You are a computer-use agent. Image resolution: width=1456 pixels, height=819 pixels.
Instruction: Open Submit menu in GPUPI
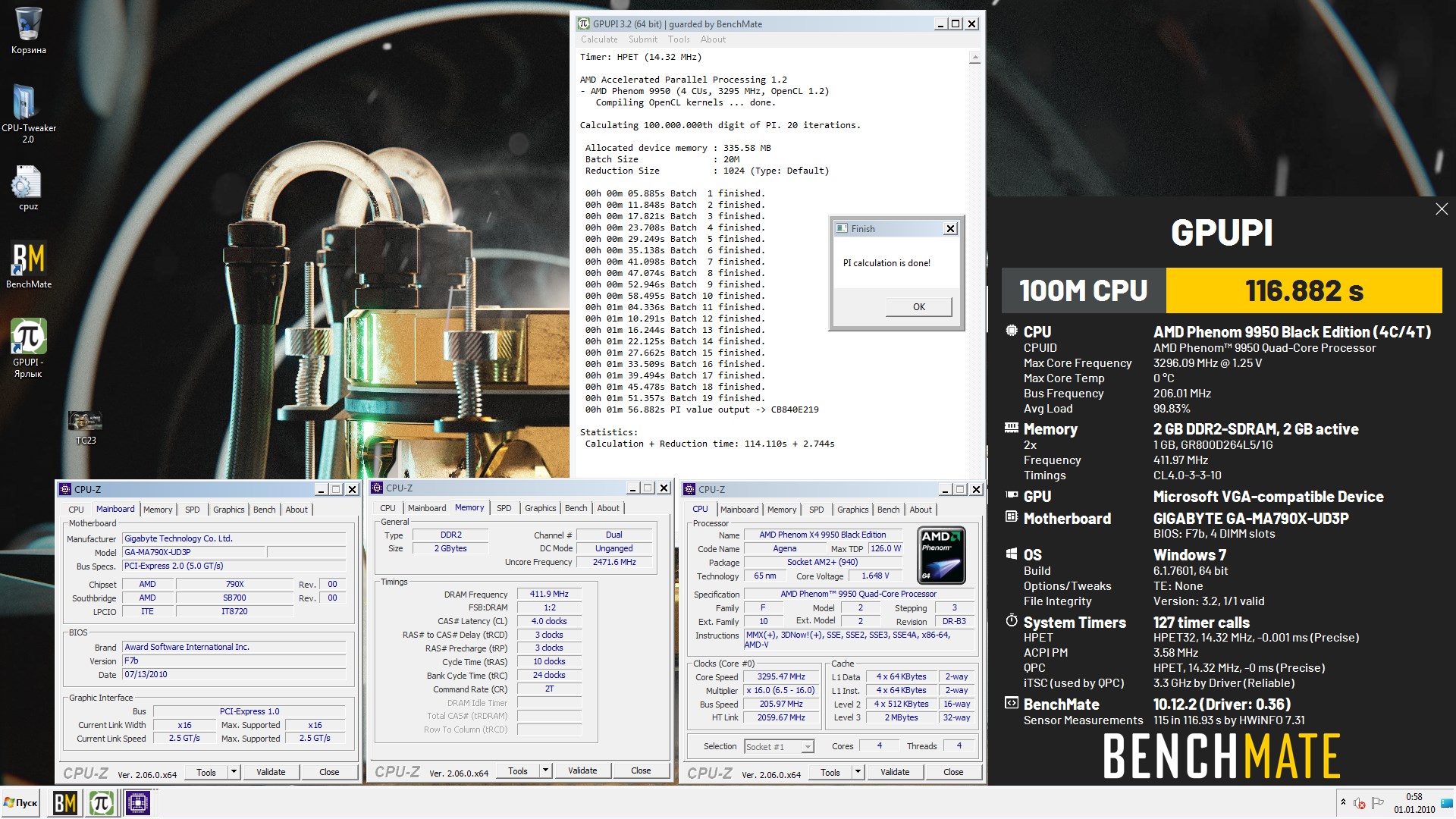point(642,39)
